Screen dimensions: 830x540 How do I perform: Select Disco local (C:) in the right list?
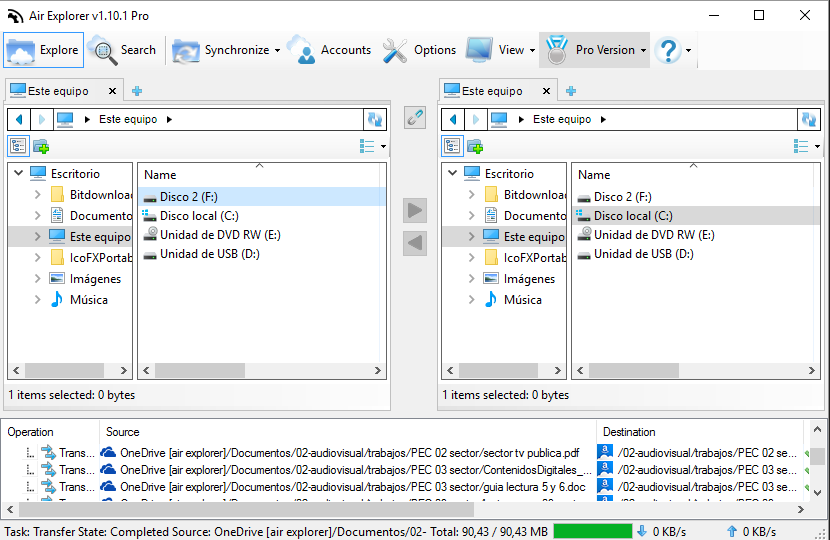696,215
